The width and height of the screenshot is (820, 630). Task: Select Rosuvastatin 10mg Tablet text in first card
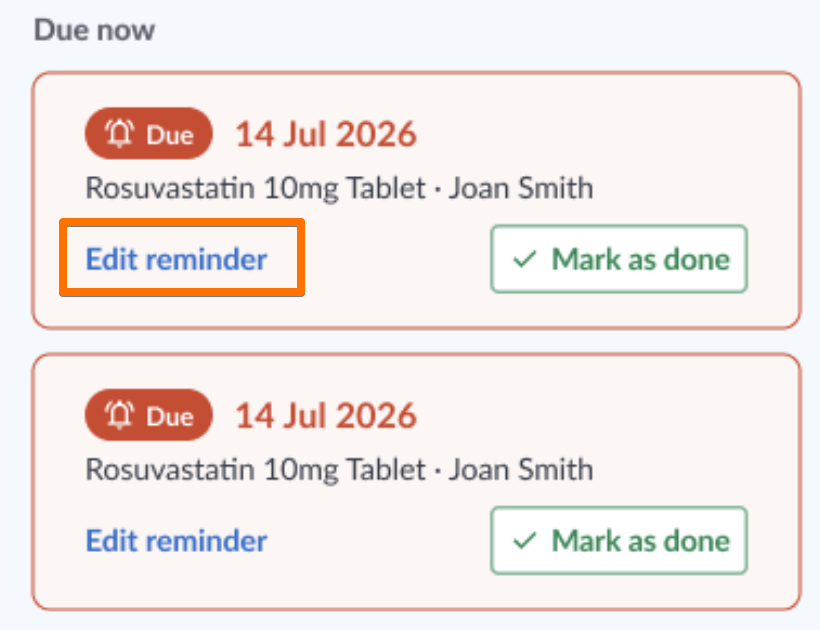click(256, 188)
